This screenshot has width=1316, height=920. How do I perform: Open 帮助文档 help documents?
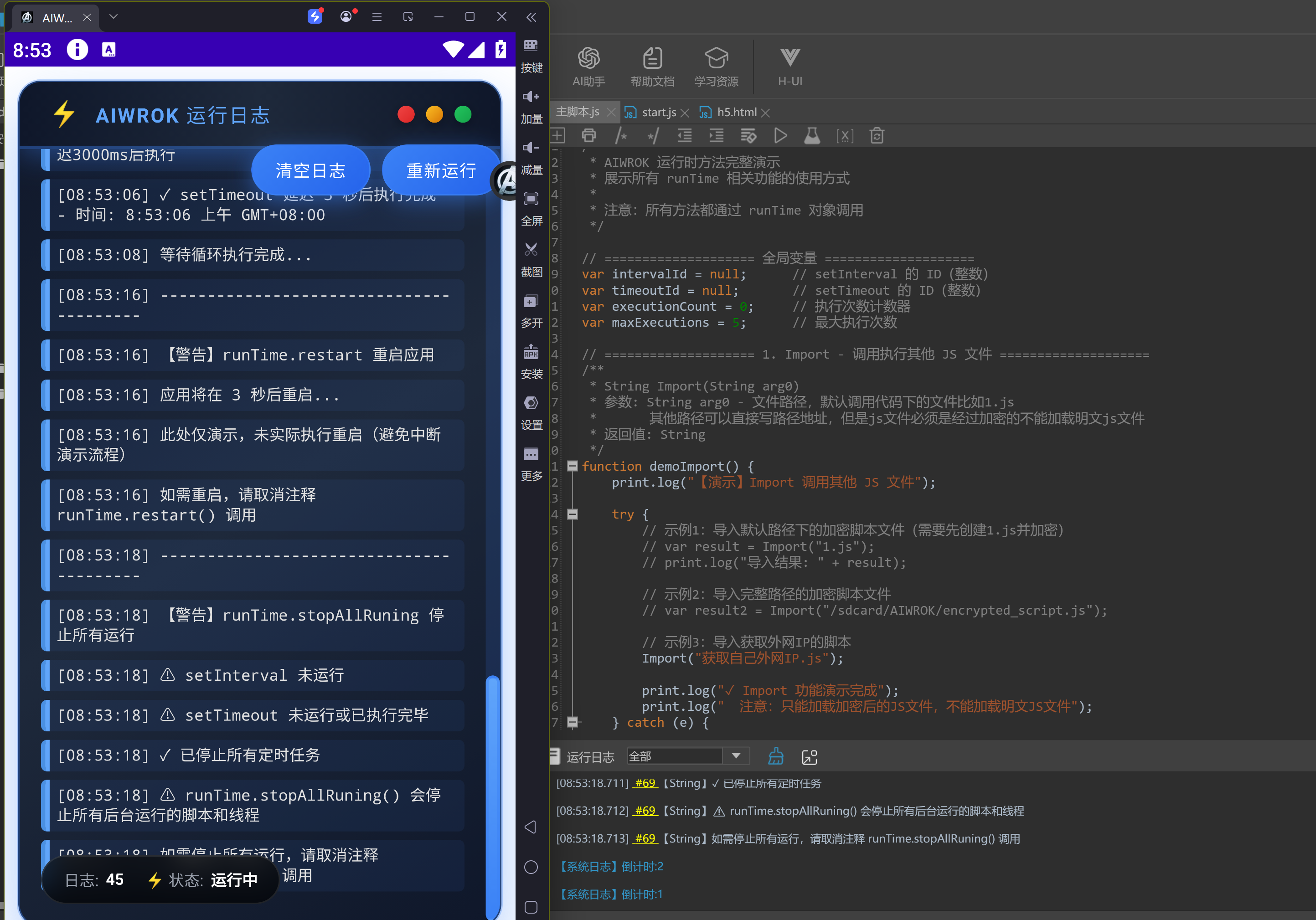652,67
